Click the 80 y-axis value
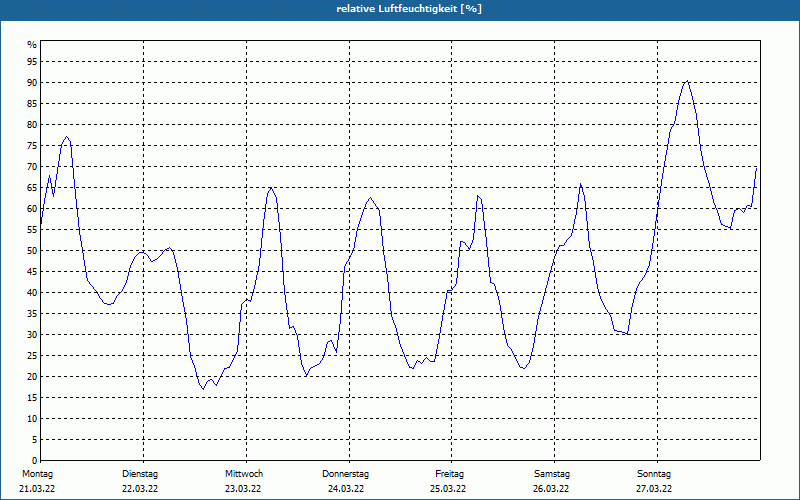Image resolution: width=800 pixels, height=500 pixels. pos(32,124)
